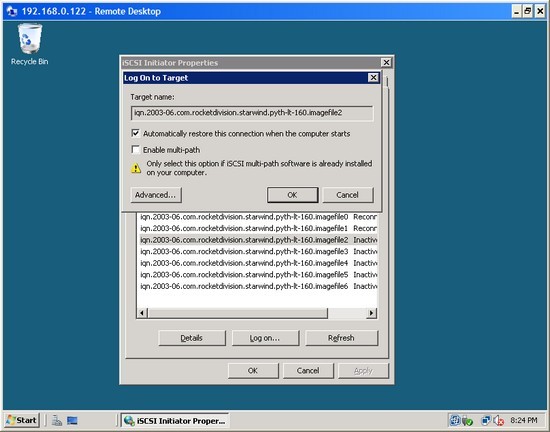Confirm Log On to Target with OK

(x=293, y=195)
